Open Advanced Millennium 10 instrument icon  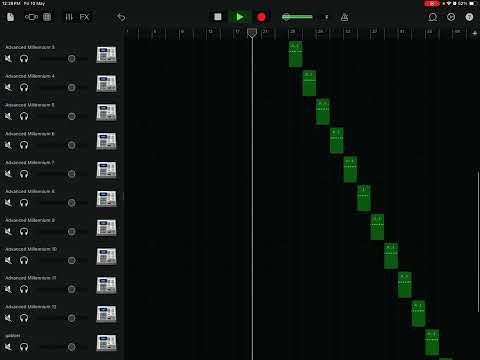point(106,256)
